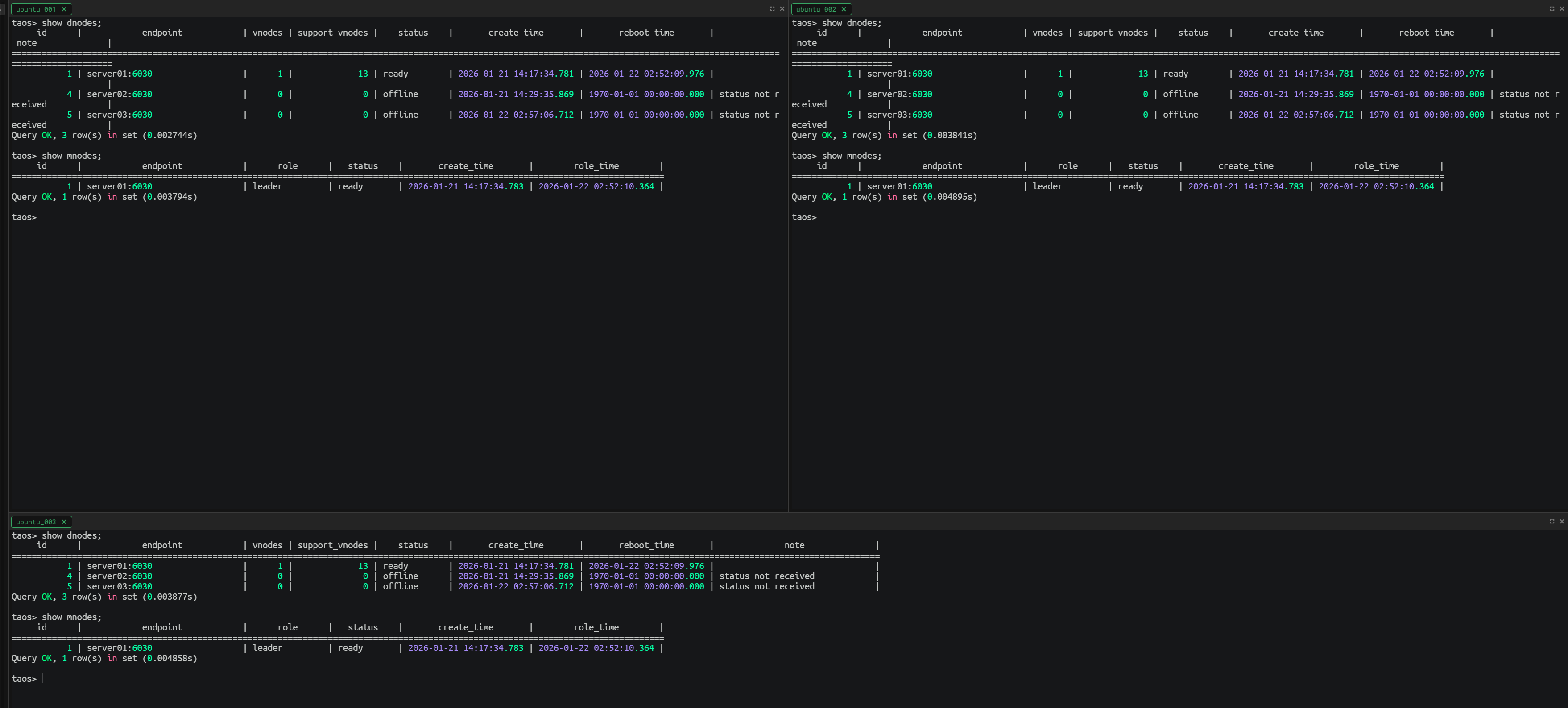Click server02:6030 endpoint in ubuntu_003 dnodes output
Viewport: 1568px width, 708px height.
coord(119,576)
